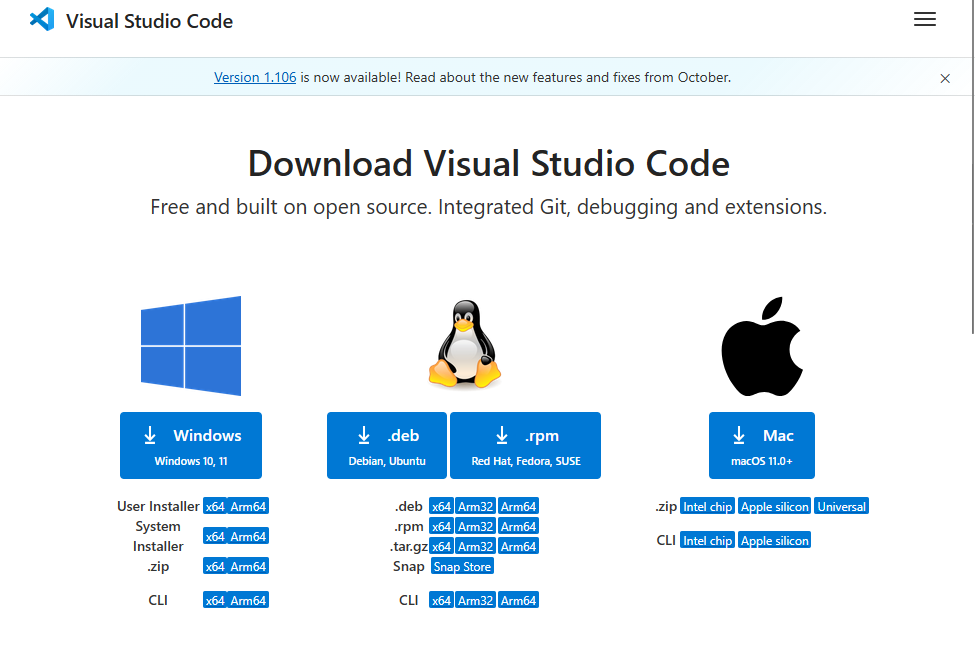Choose Linux CLI Arm64 download
The image size is (975, 652).
point(519,601)
